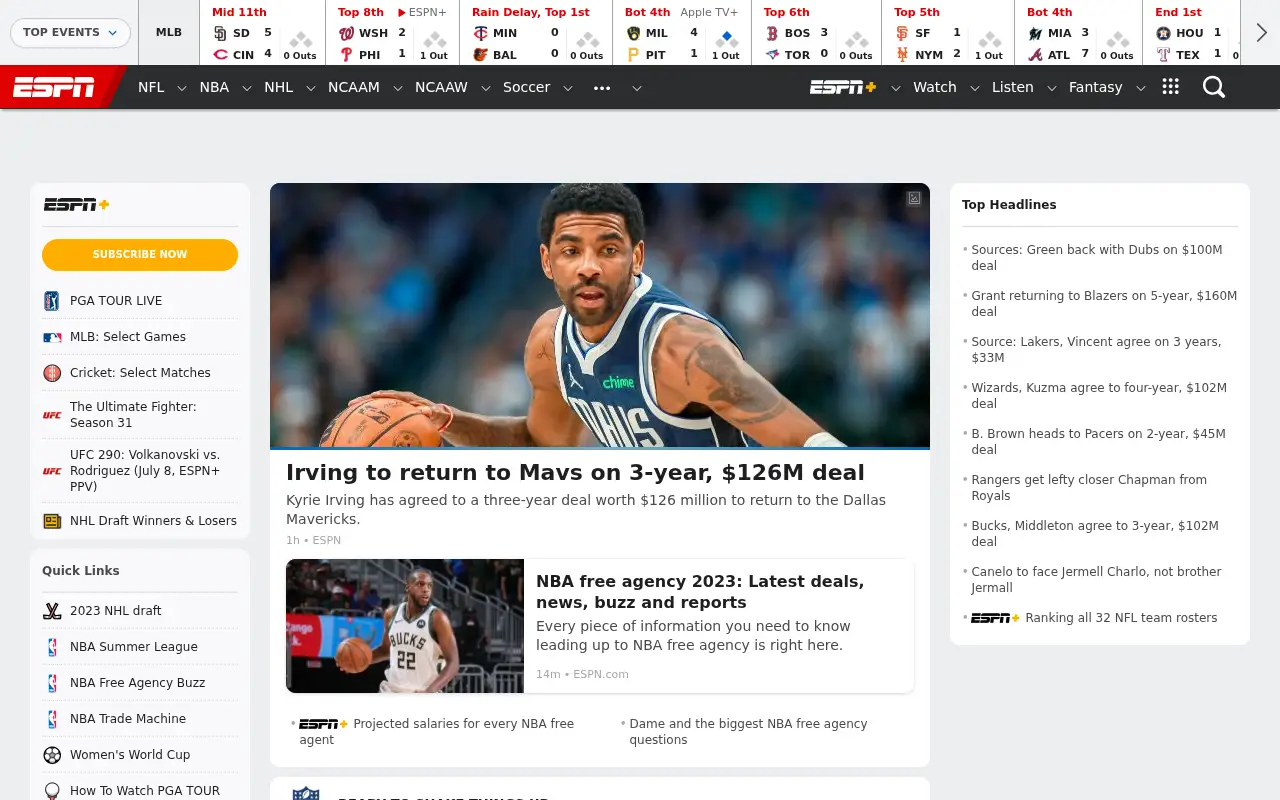Open the NCAAW navigation menu
Image resolution: width=1280 pixels, height=800 pixels.
click(x=441, y=87)
